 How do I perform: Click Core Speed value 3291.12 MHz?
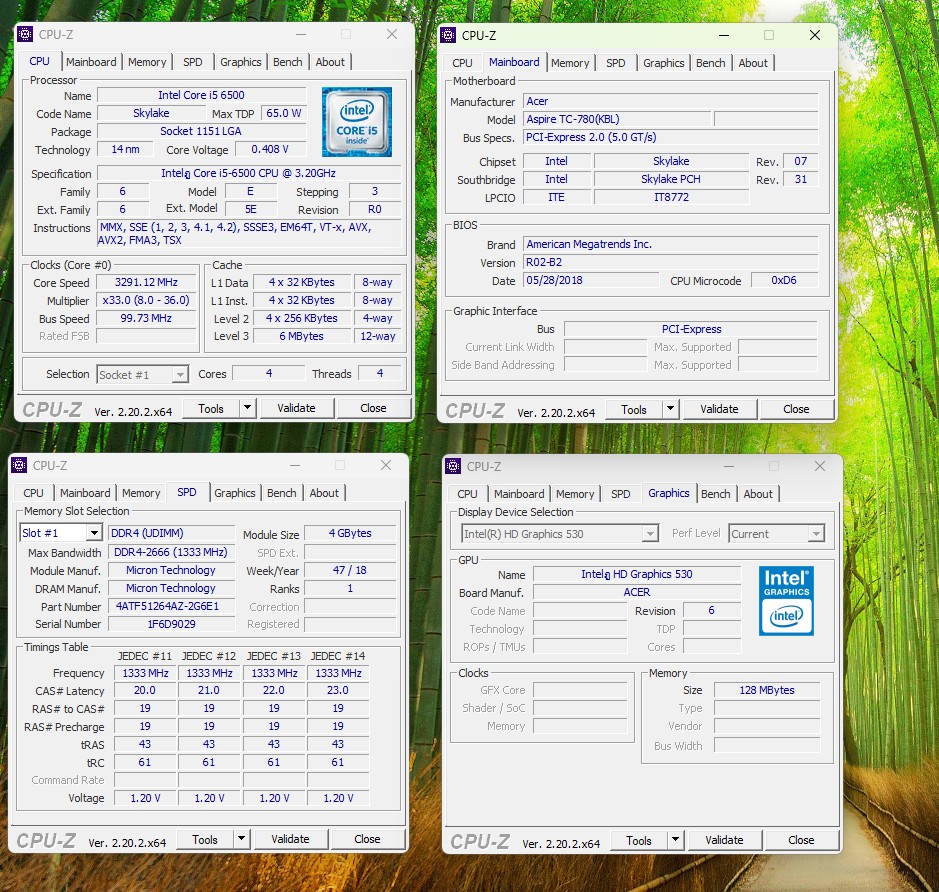146,282
